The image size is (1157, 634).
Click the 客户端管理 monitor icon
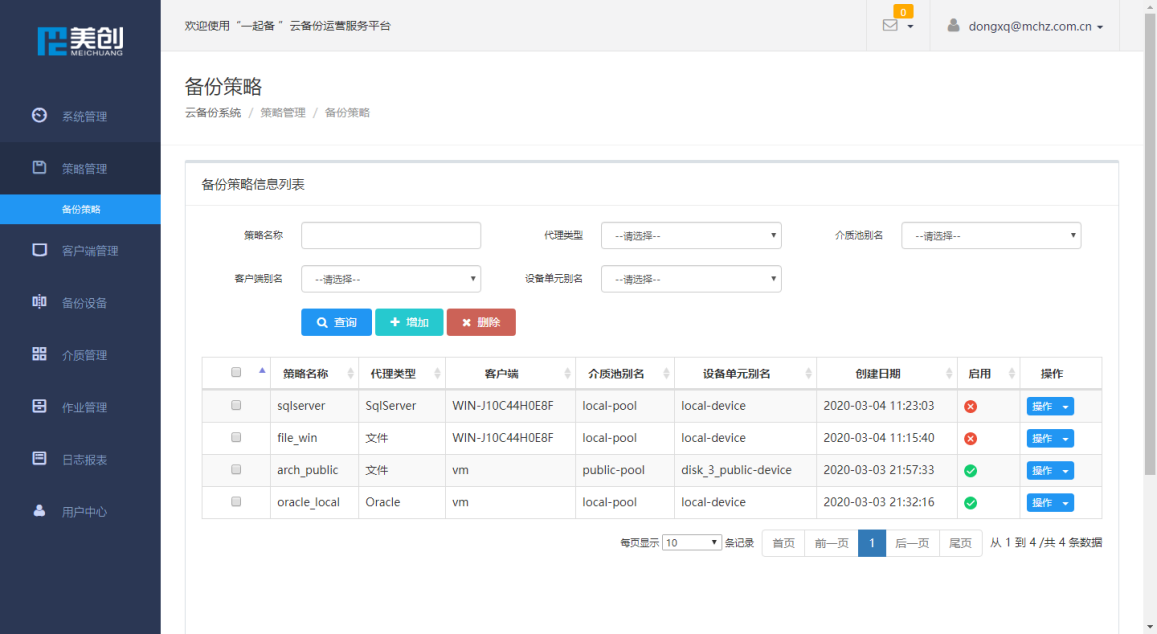pyautogui.click(x=39, y=249)
